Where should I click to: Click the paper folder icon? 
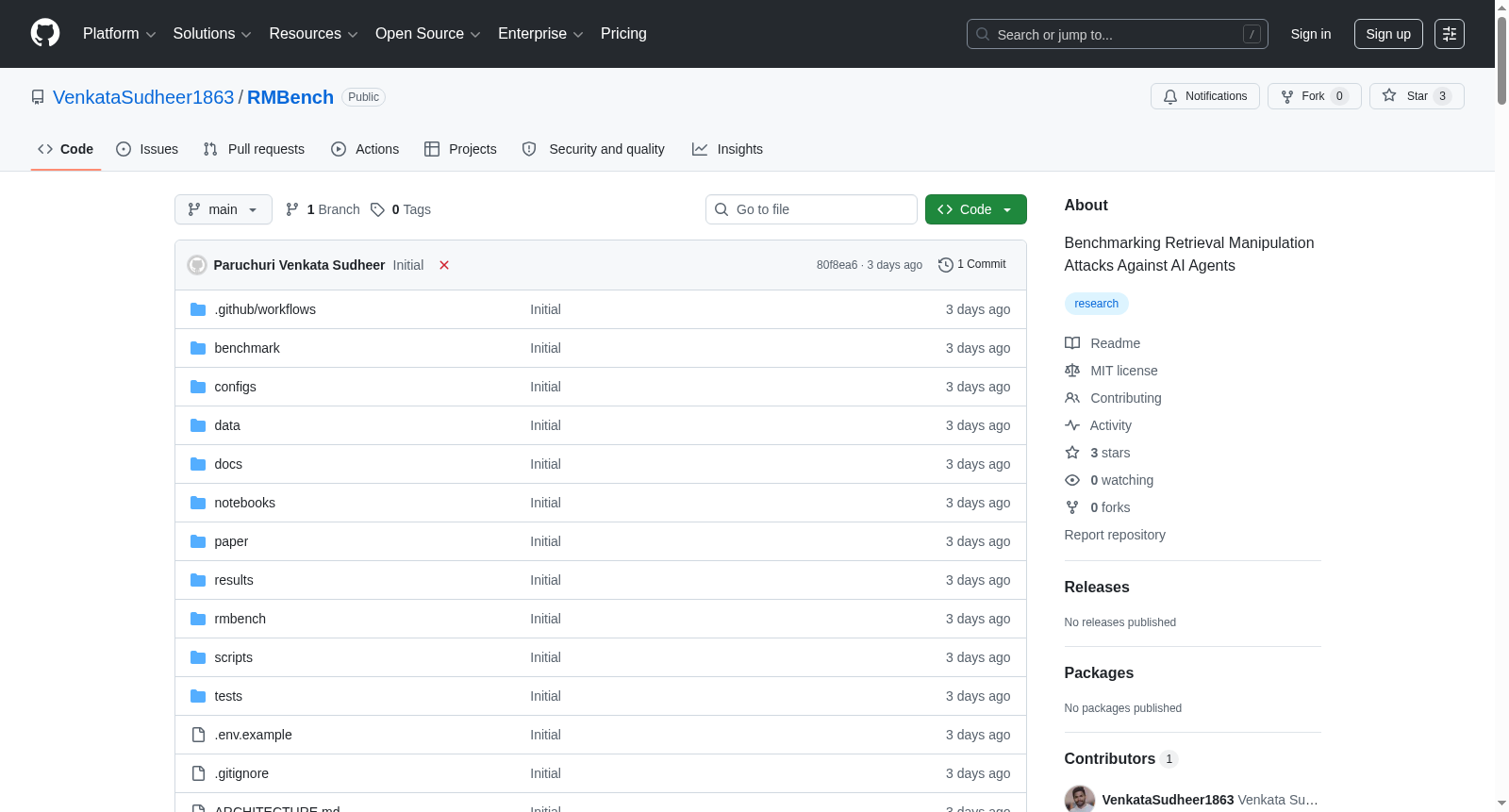pos(198,541)
